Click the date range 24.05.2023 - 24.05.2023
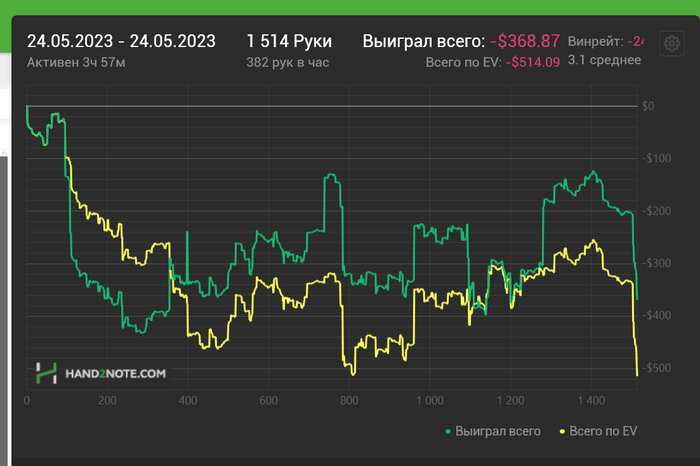Viewport: 700px width, 466px height. tap(121, 41)
